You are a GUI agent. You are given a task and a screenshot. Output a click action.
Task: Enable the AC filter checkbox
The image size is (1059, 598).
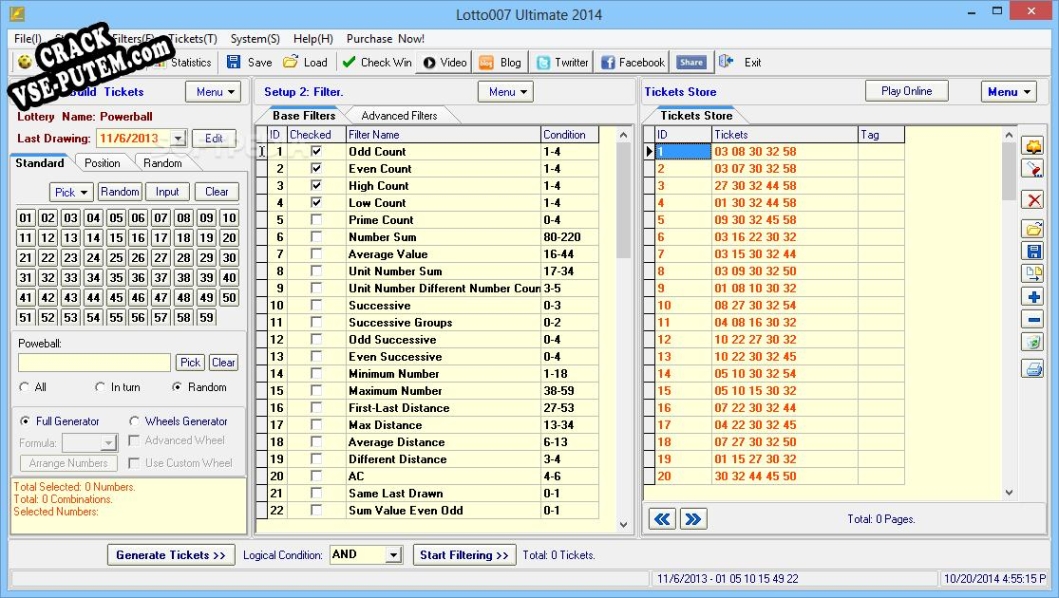(x=316, y=476)
